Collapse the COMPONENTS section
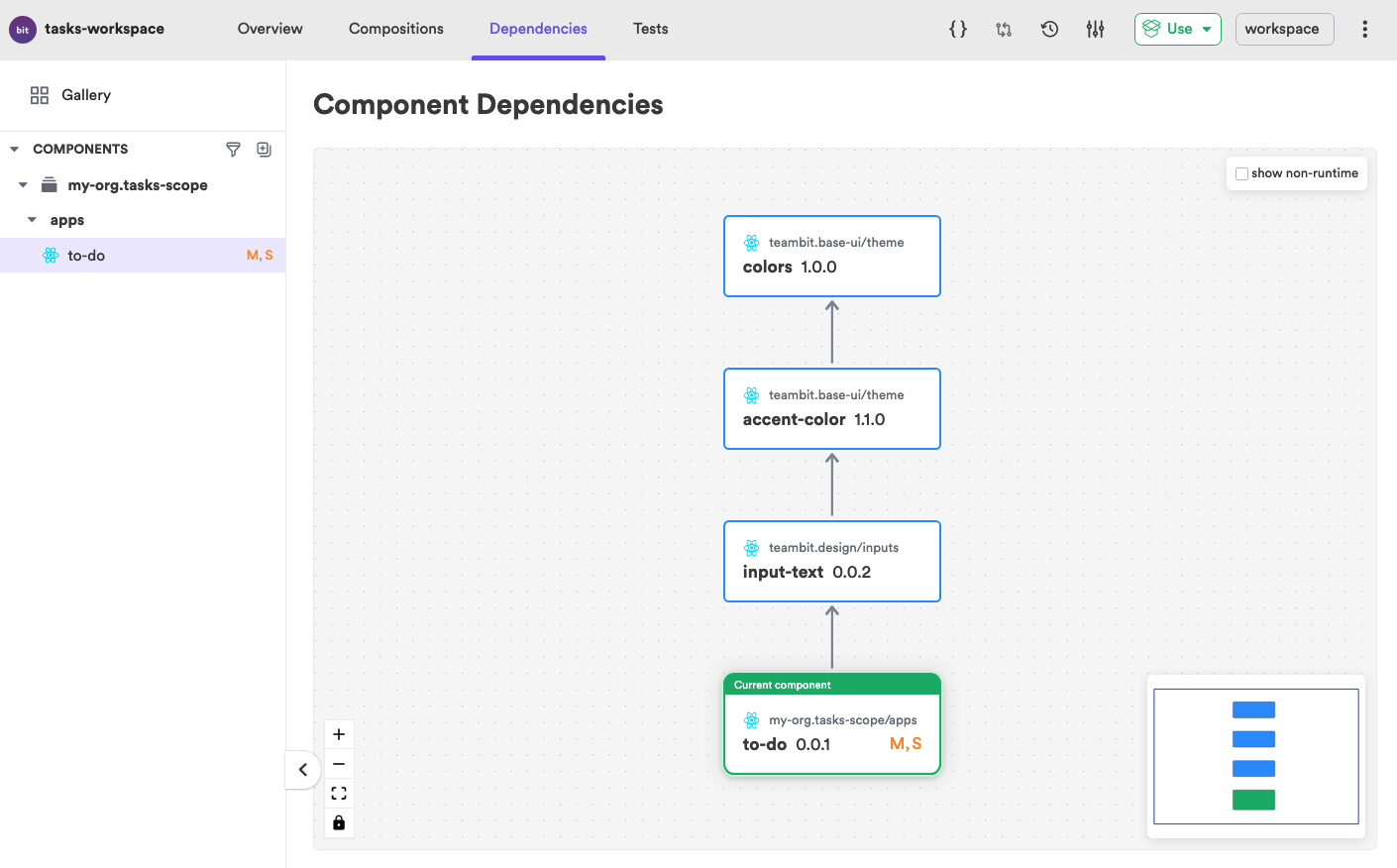Image resolution: width=1397 pixels, height=868 pixels. (15, 149)
